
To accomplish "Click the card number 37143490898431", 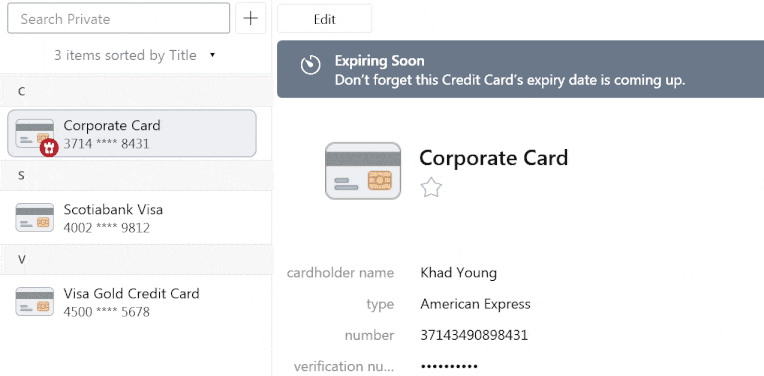I will pos(474,335).
